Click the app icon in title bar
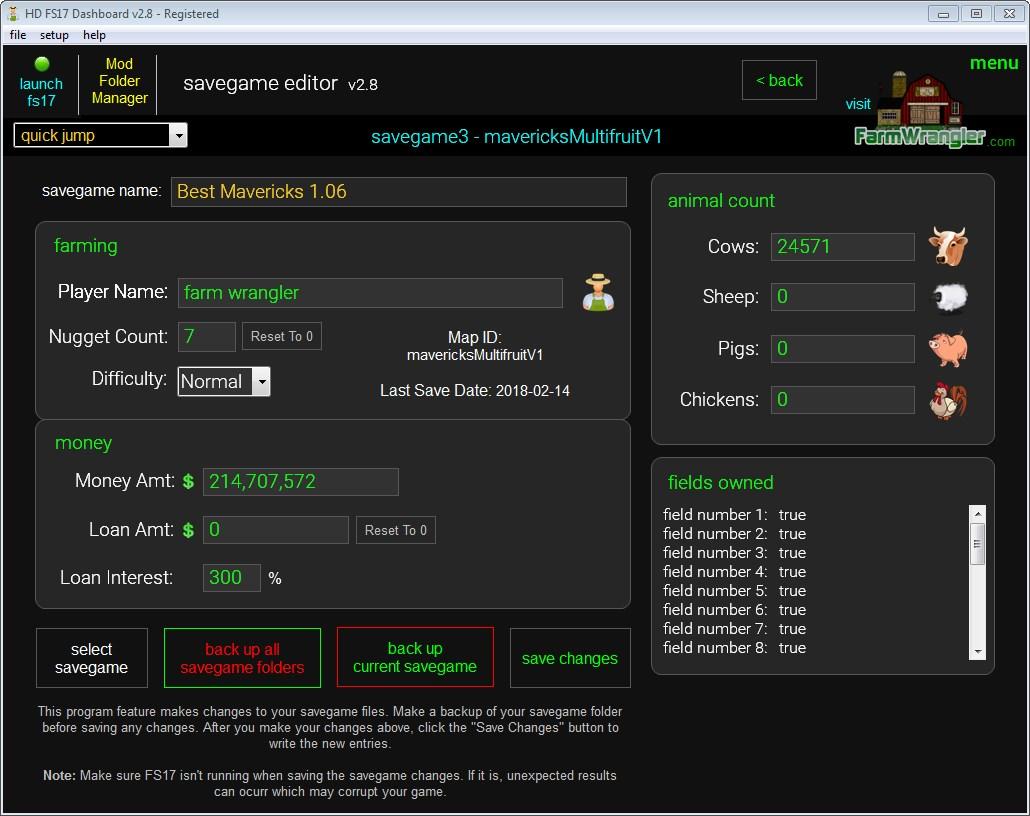This screenshot has height=816, width=1030. coord(13,14)
